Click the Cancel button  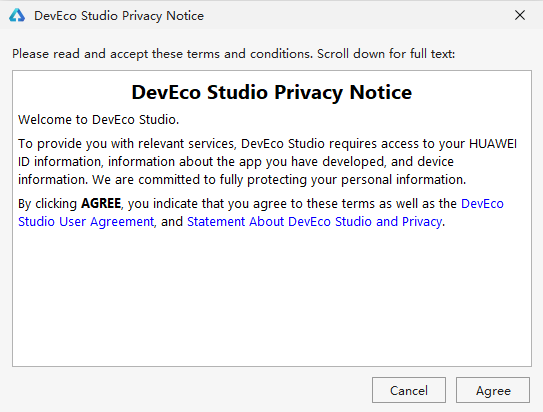[x=409, y=390]
